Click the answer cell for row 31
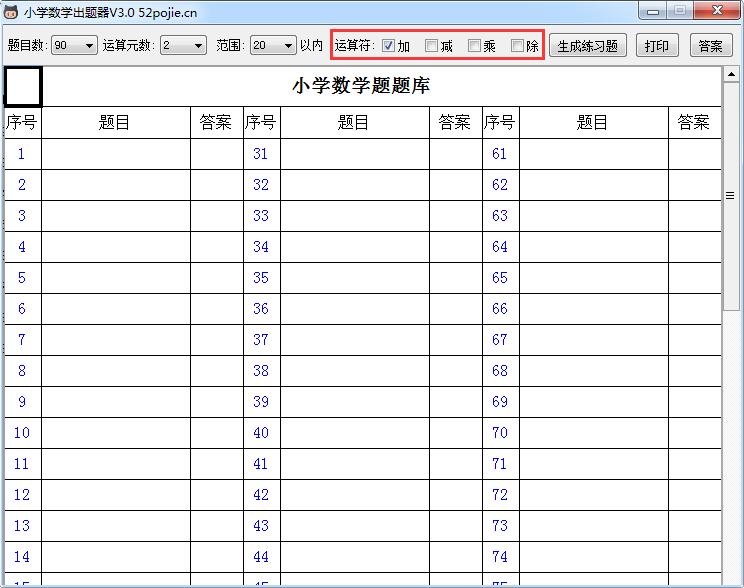 click(456, 154)
